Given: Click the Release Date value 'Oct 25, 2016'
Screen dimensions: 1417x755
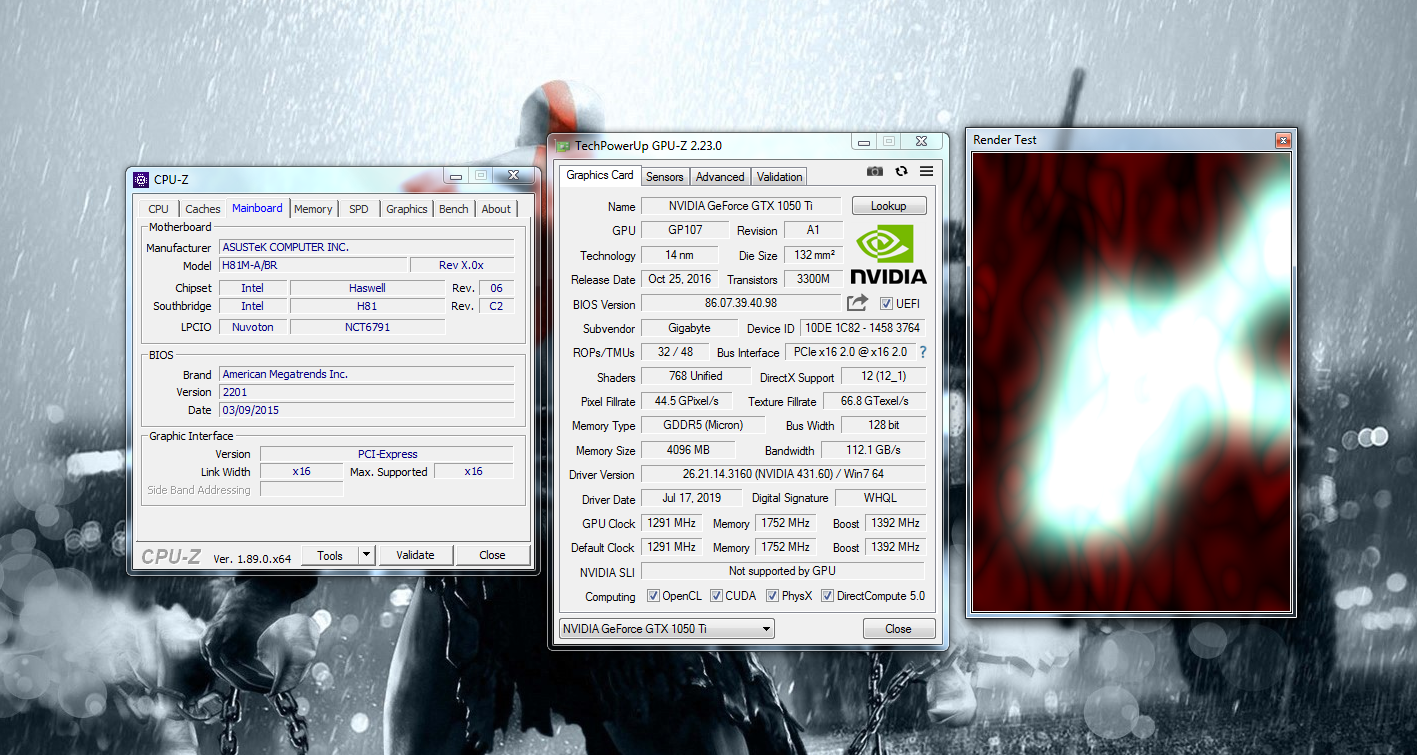Looking at the screenshot, I should [680, 279].
